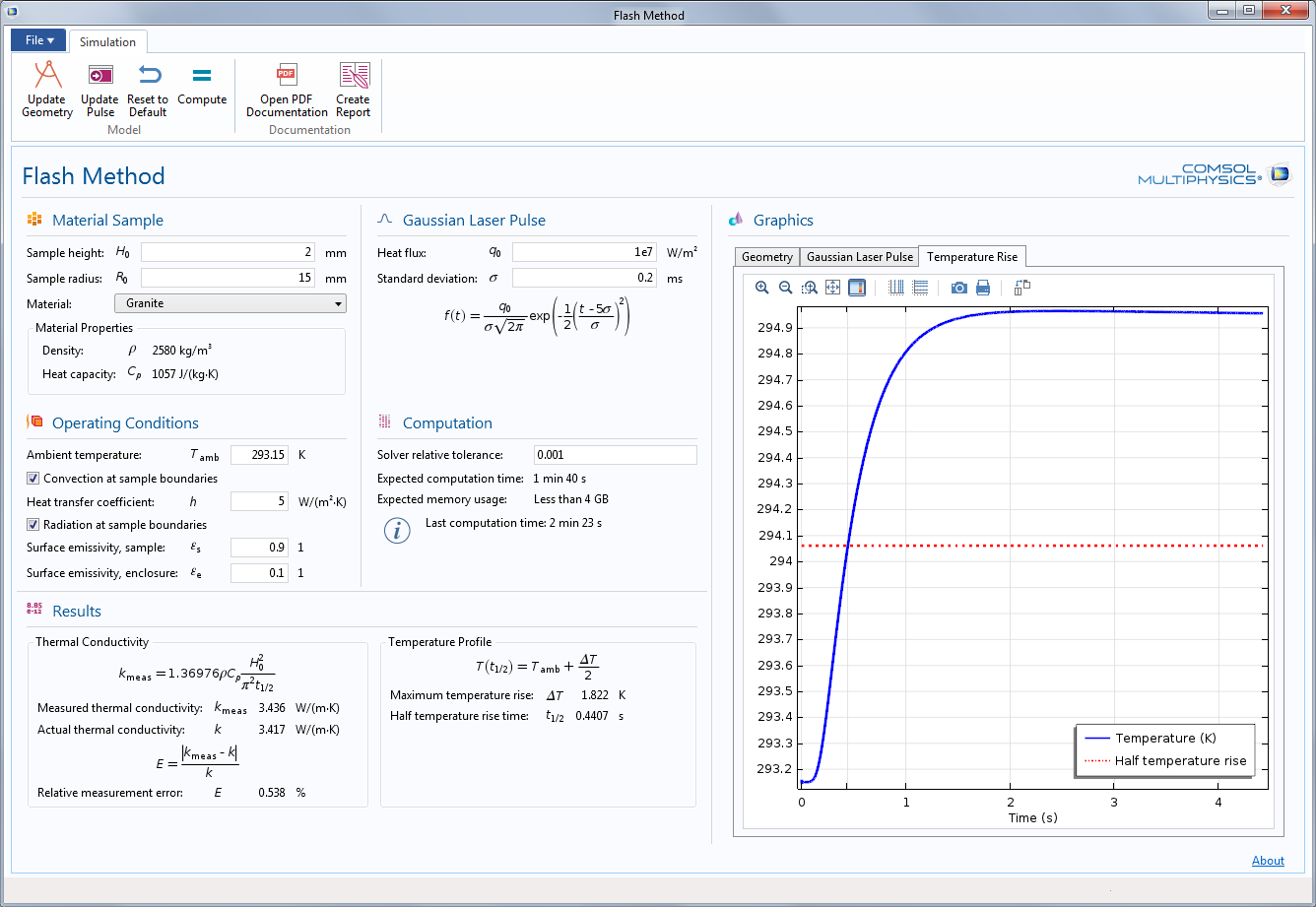Edit the Solver relative tolerance field

coord(615,455)
